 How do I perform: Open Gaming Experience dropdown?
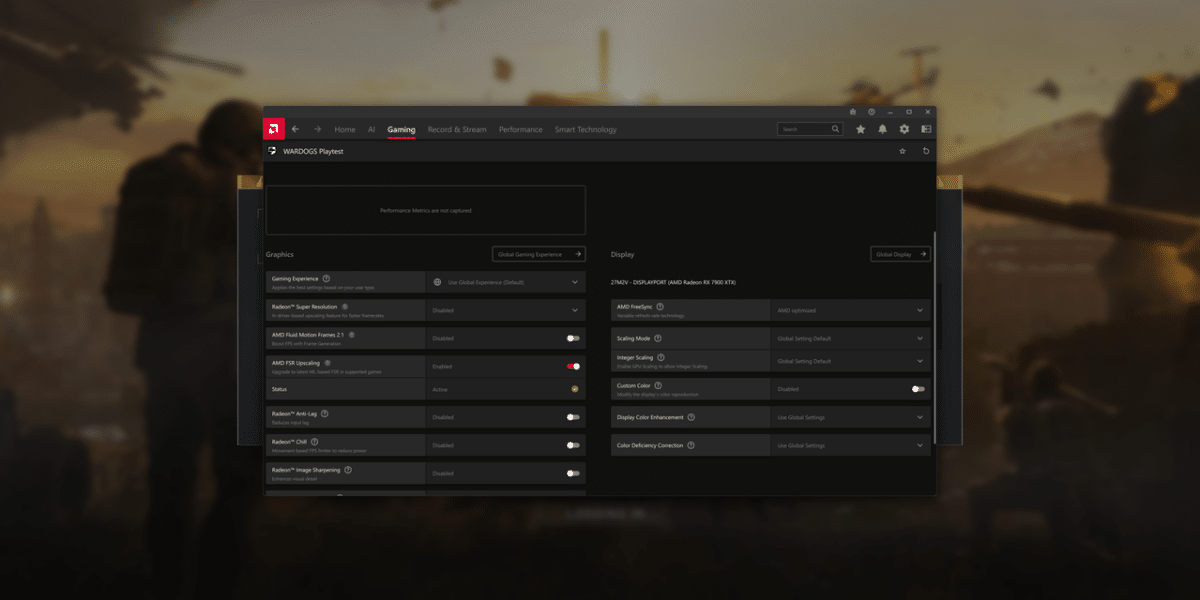point(506,282)
